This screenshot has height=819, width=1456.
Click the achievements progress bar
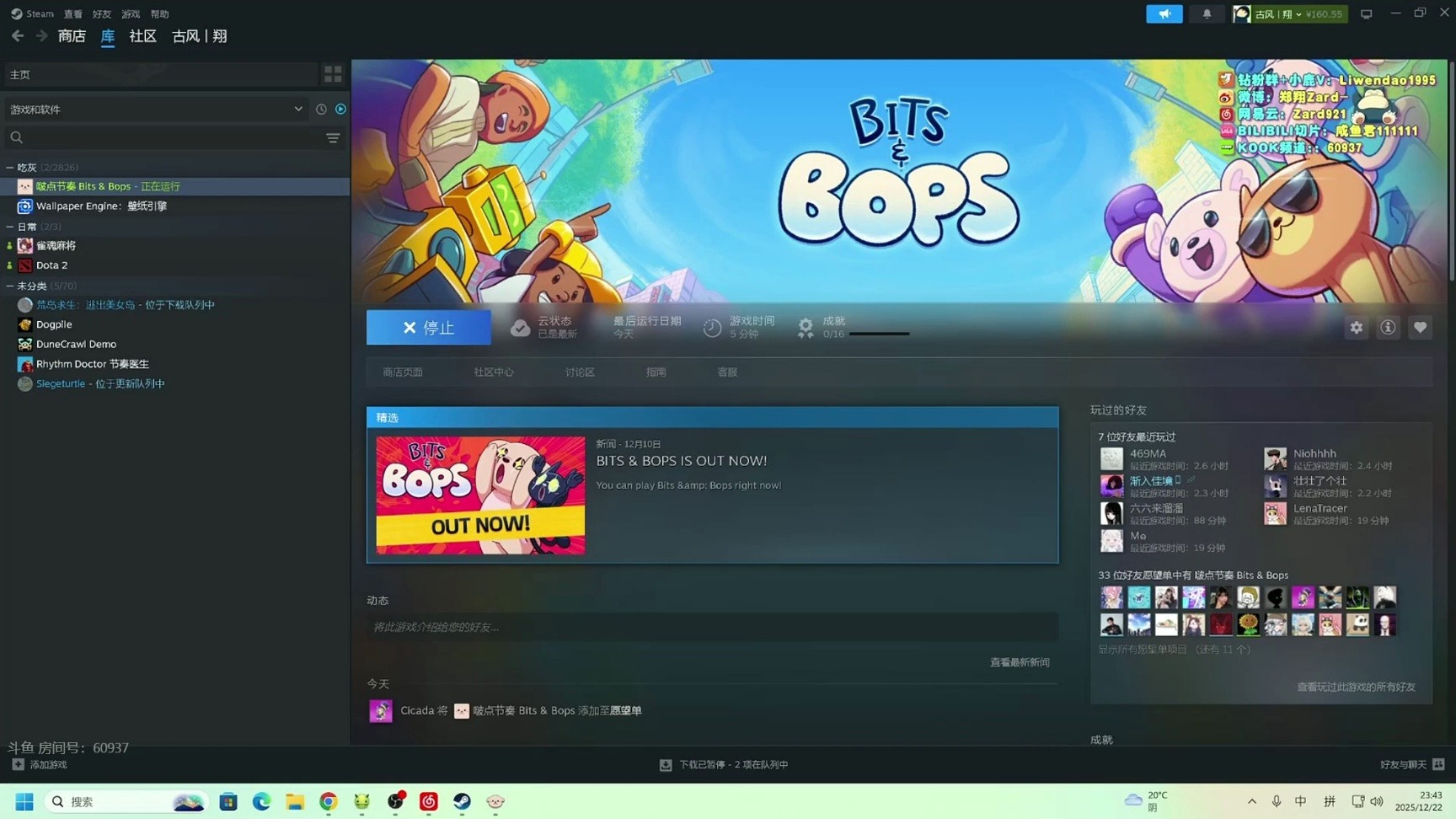pyautogui.click(x=879, y=335)
